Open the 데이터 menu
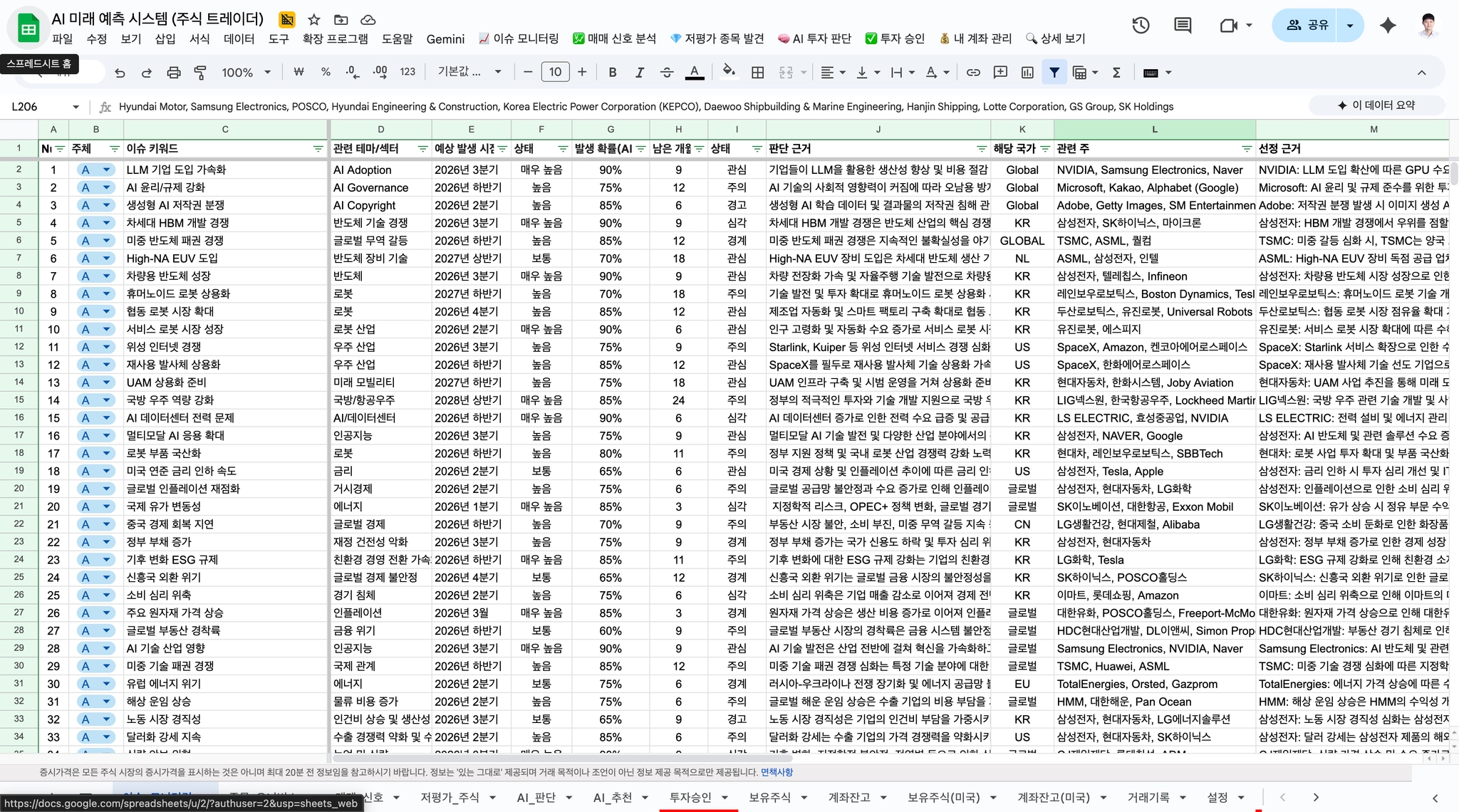The width and height of the screenshot is (1459, 812). 239,38
